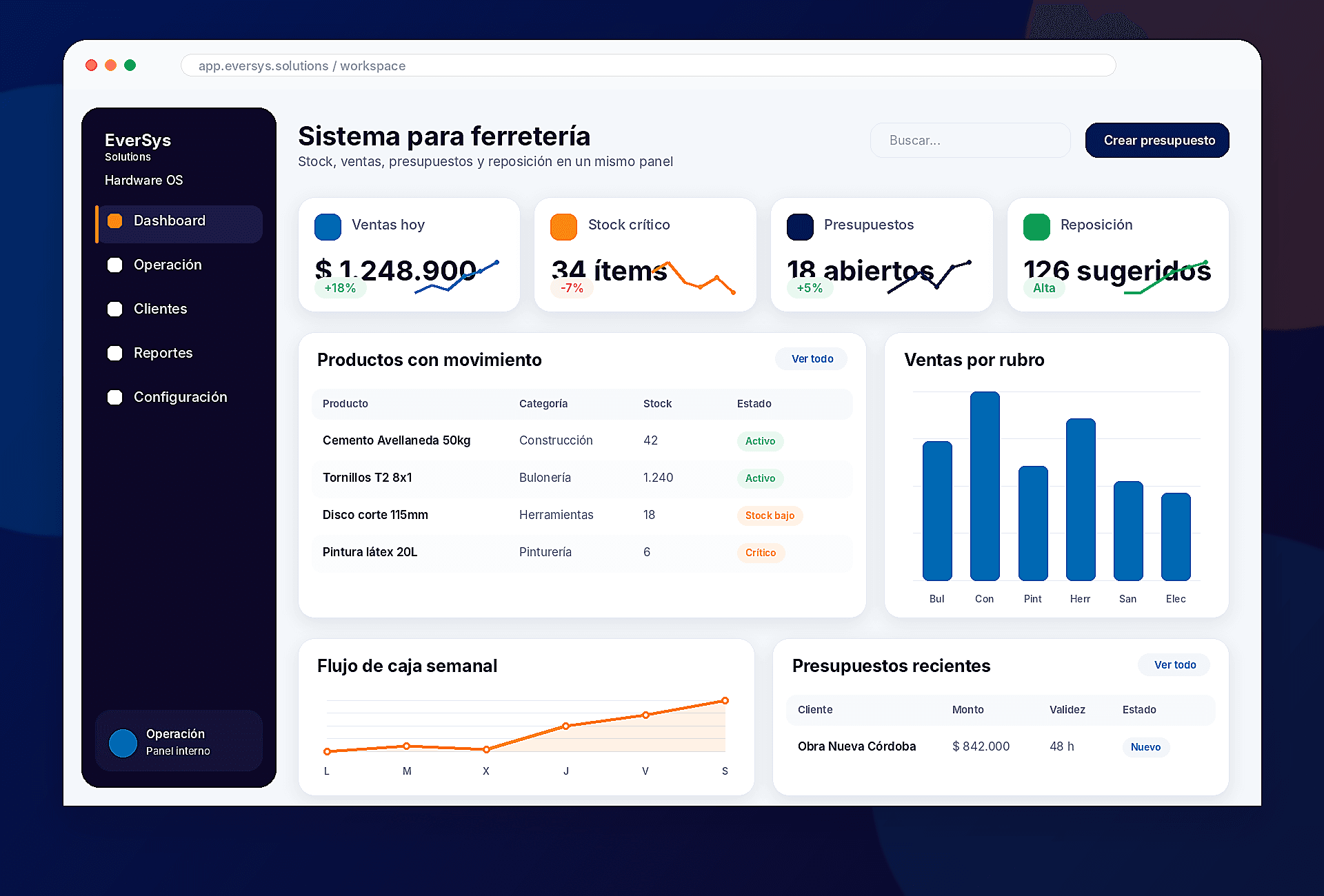Click the Pint bar in Ventas por rubro

tap(1033, 523)
